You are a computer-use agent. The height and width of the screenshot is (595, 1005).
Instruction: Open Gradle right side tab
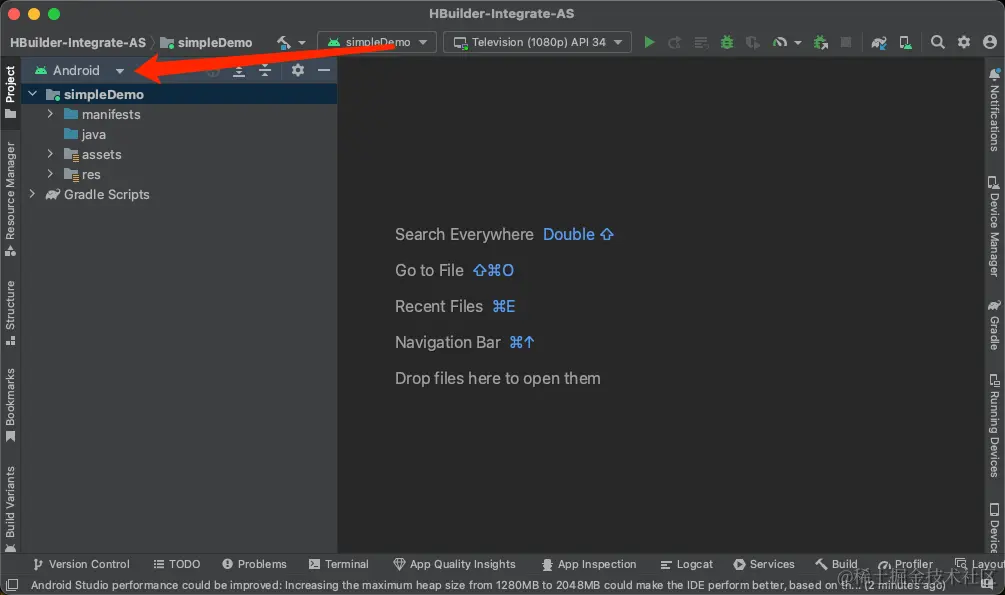coord(994,324)
